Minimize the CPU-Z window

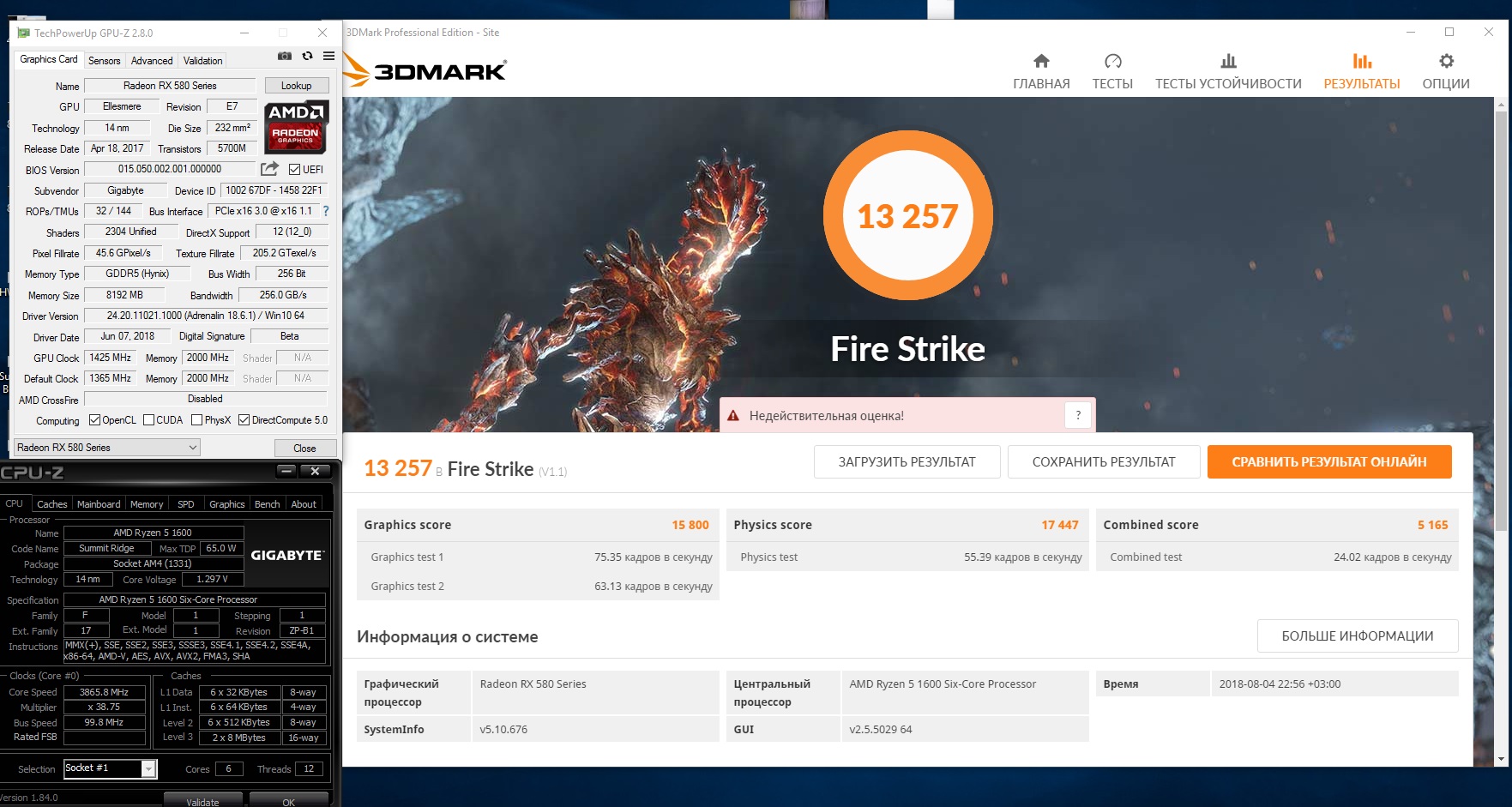286,471
